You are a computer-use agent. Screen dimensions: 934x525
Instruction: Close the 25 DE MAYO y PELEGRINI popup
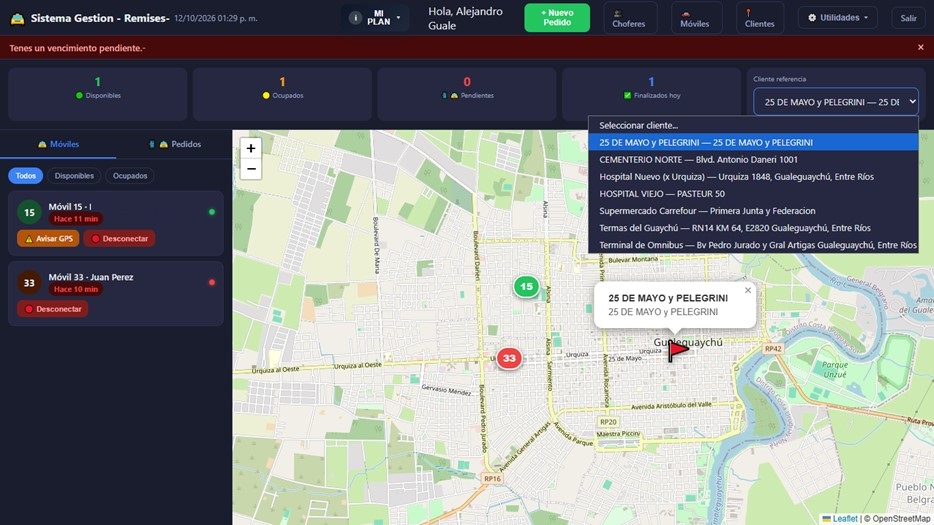click(748, 290)
